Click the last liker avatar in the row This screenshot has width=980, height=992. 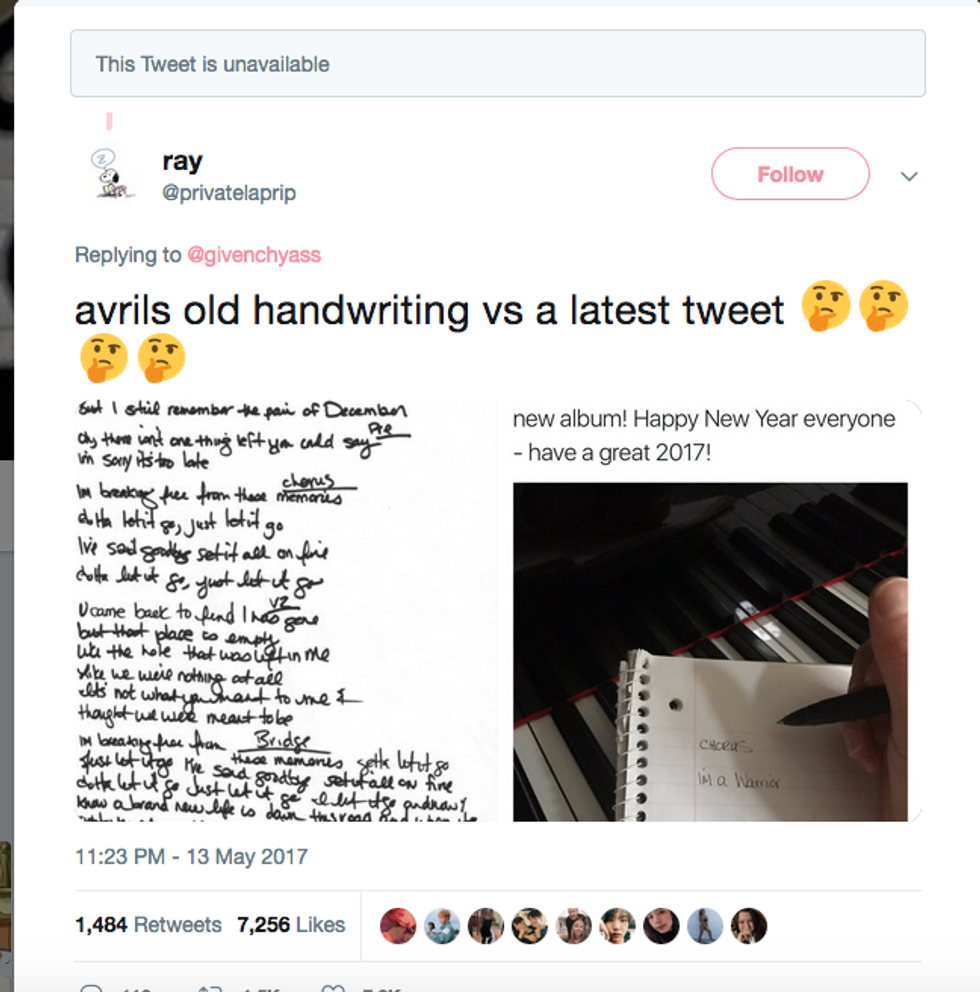point(749,926)
